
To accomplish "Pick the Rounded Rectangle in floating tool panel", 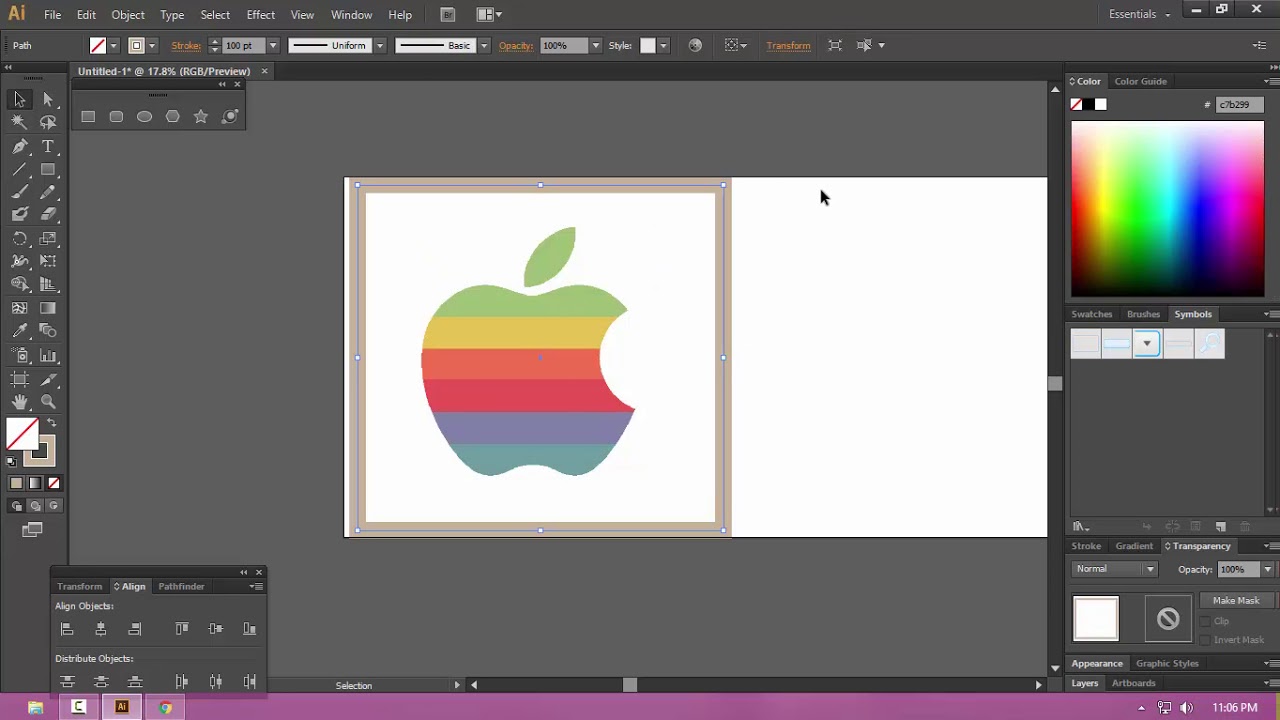I will click(x=116, y=117).
